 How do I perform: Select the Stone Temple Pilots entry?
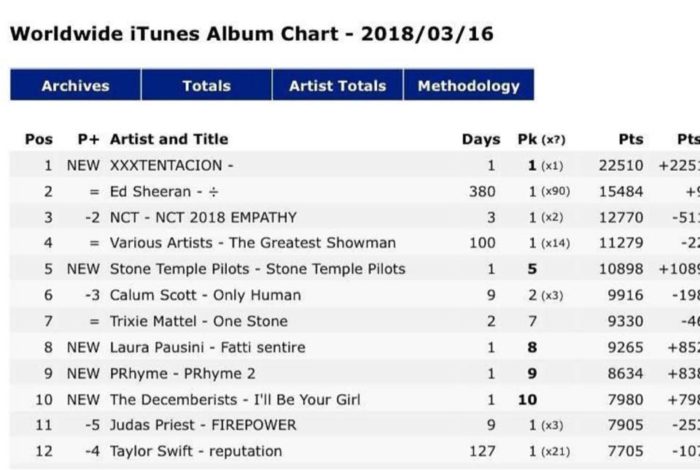pos(257,269)
